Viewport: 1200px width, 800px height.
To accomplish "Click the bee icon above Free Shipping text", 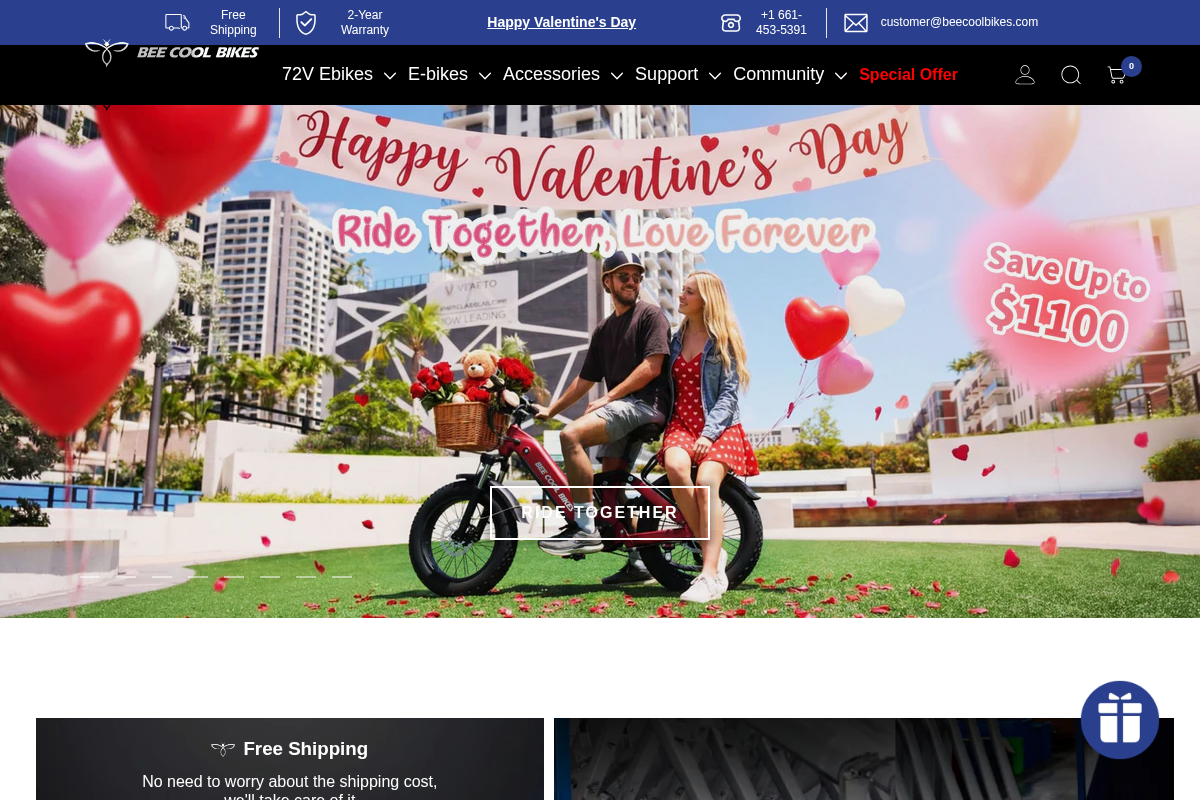I will [222, 748].
